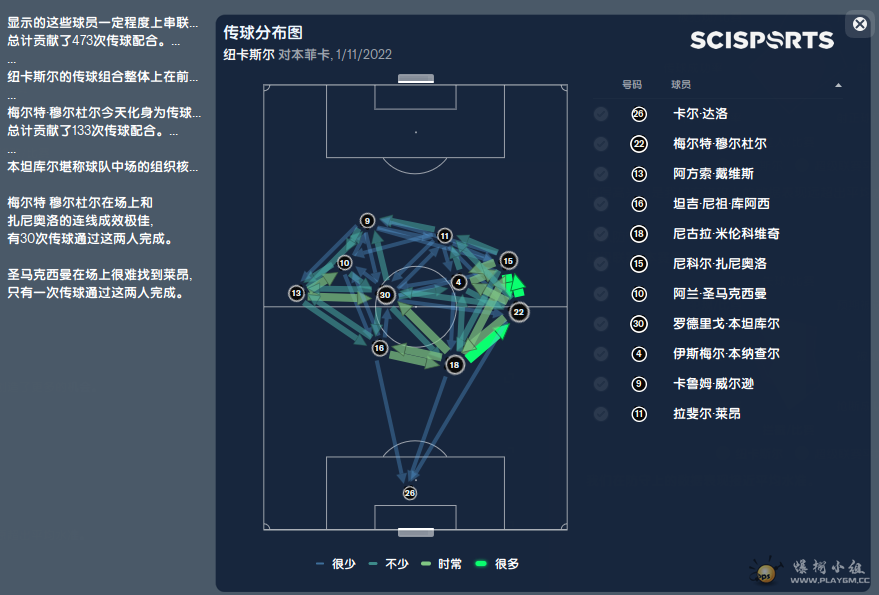The height and width of the screenshot is (595, 879).
Task: Open the text line 本坦库尔堪称球队中场的组织核...
Action: click(103, 167)
